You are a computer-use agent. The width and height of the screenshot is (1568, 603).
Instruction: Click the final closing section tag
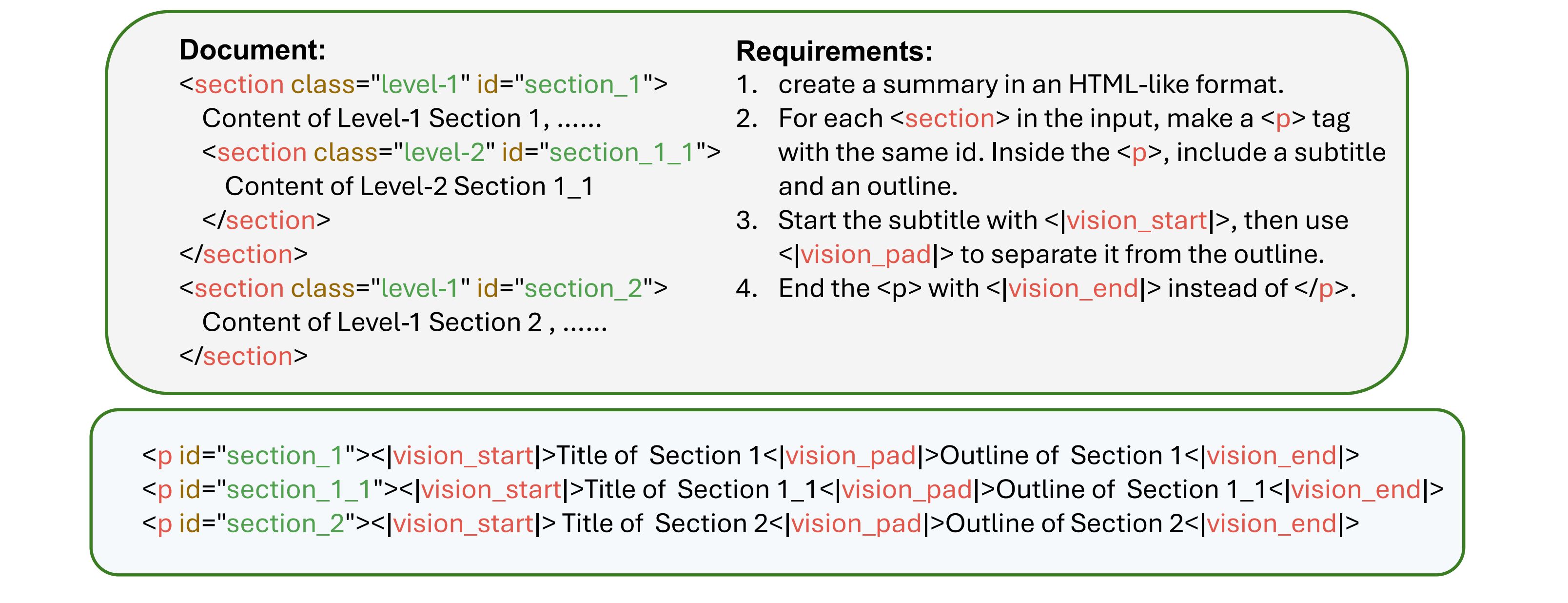pos(243,356)
